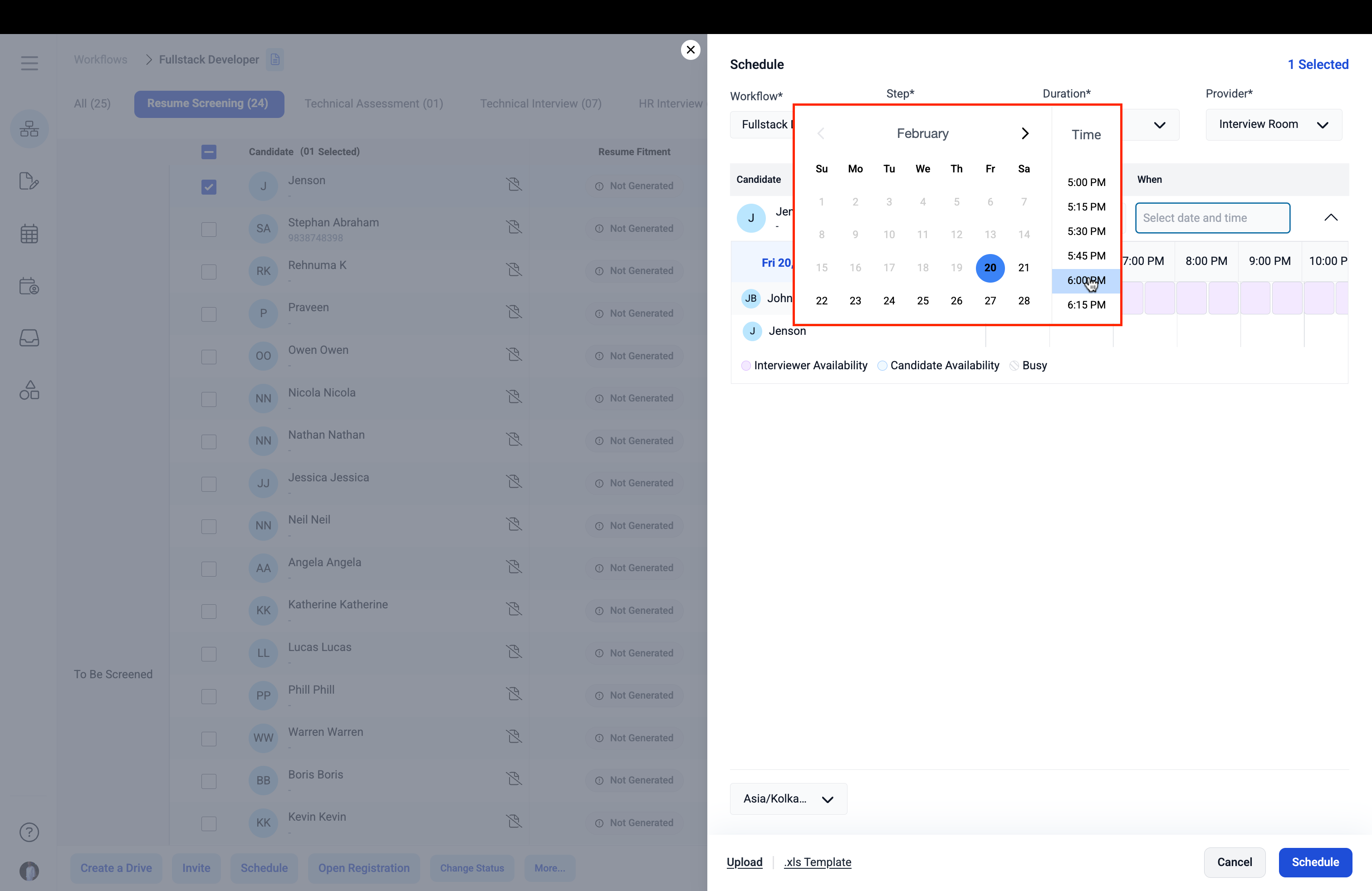Click the .xls Template link
1372x891 pixels.
pyautogui.click(x=817, y=862)
